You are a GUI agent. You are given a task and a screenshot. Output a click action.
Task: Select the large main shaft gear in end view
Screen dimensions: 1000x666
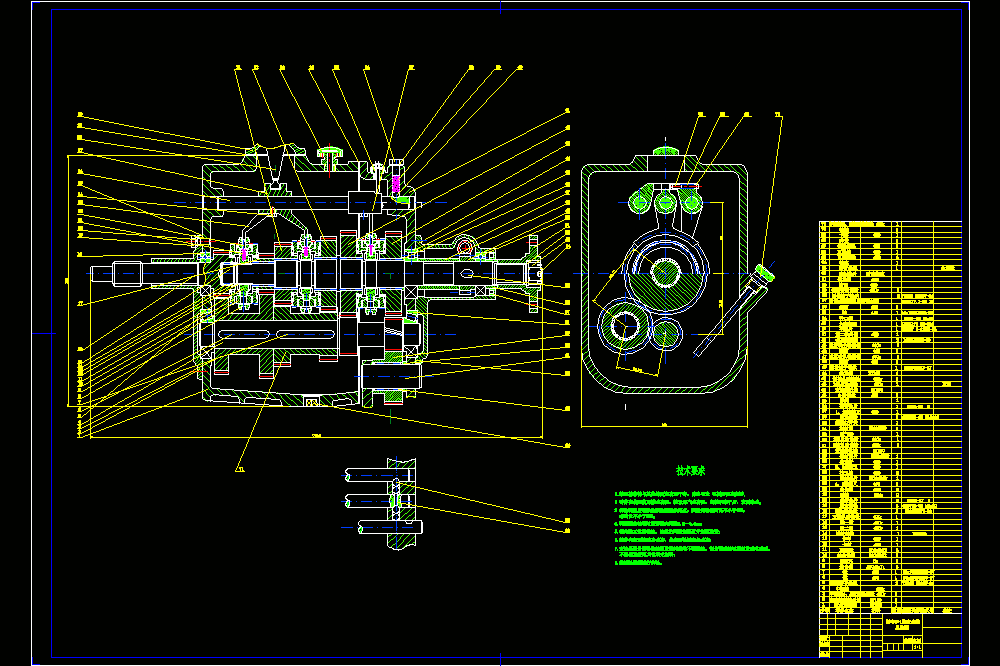pyautogui.click(x=665, y=272)
